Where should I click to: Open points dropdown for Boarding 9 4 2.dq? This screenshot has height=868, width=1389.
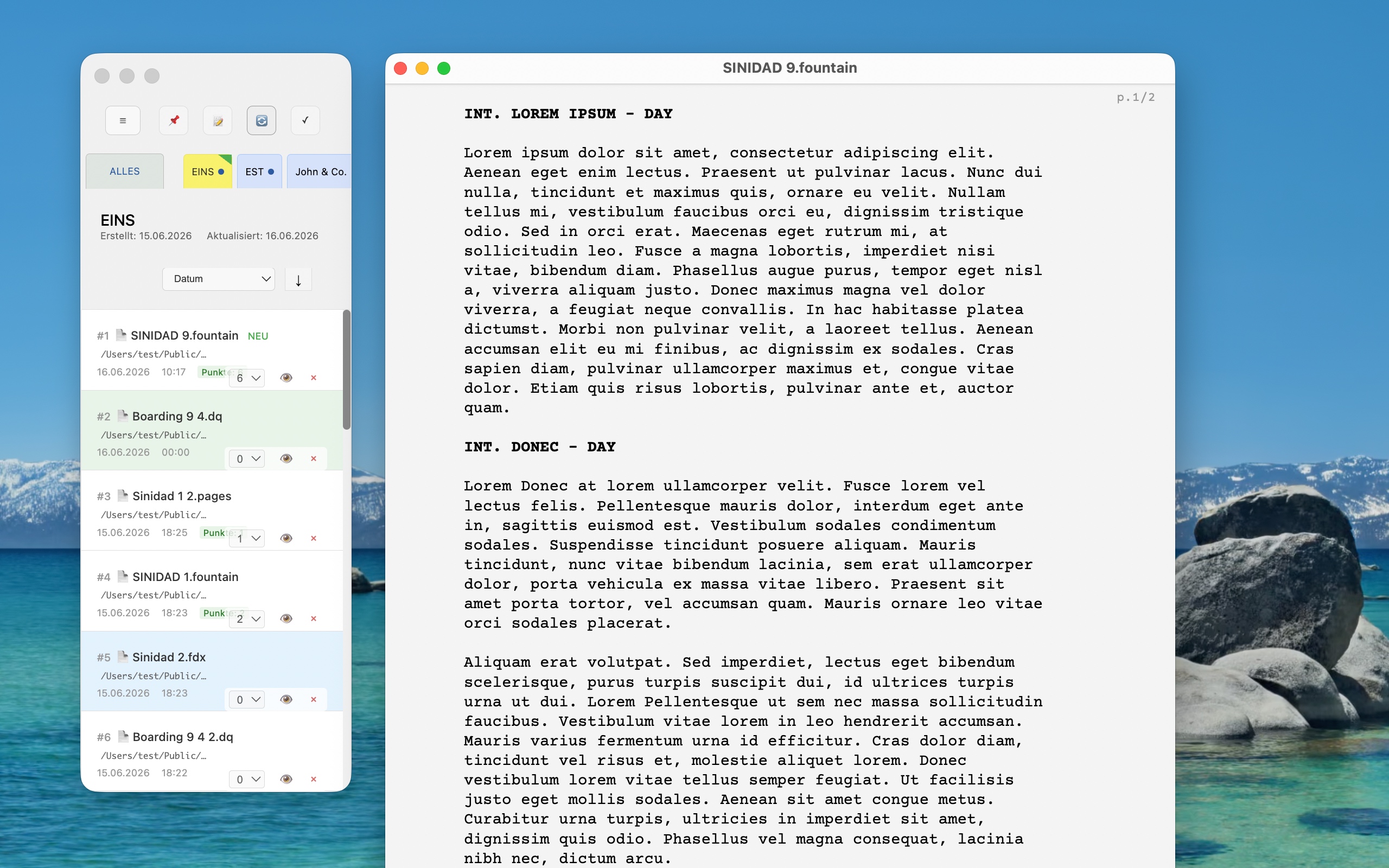coord(247,780)
